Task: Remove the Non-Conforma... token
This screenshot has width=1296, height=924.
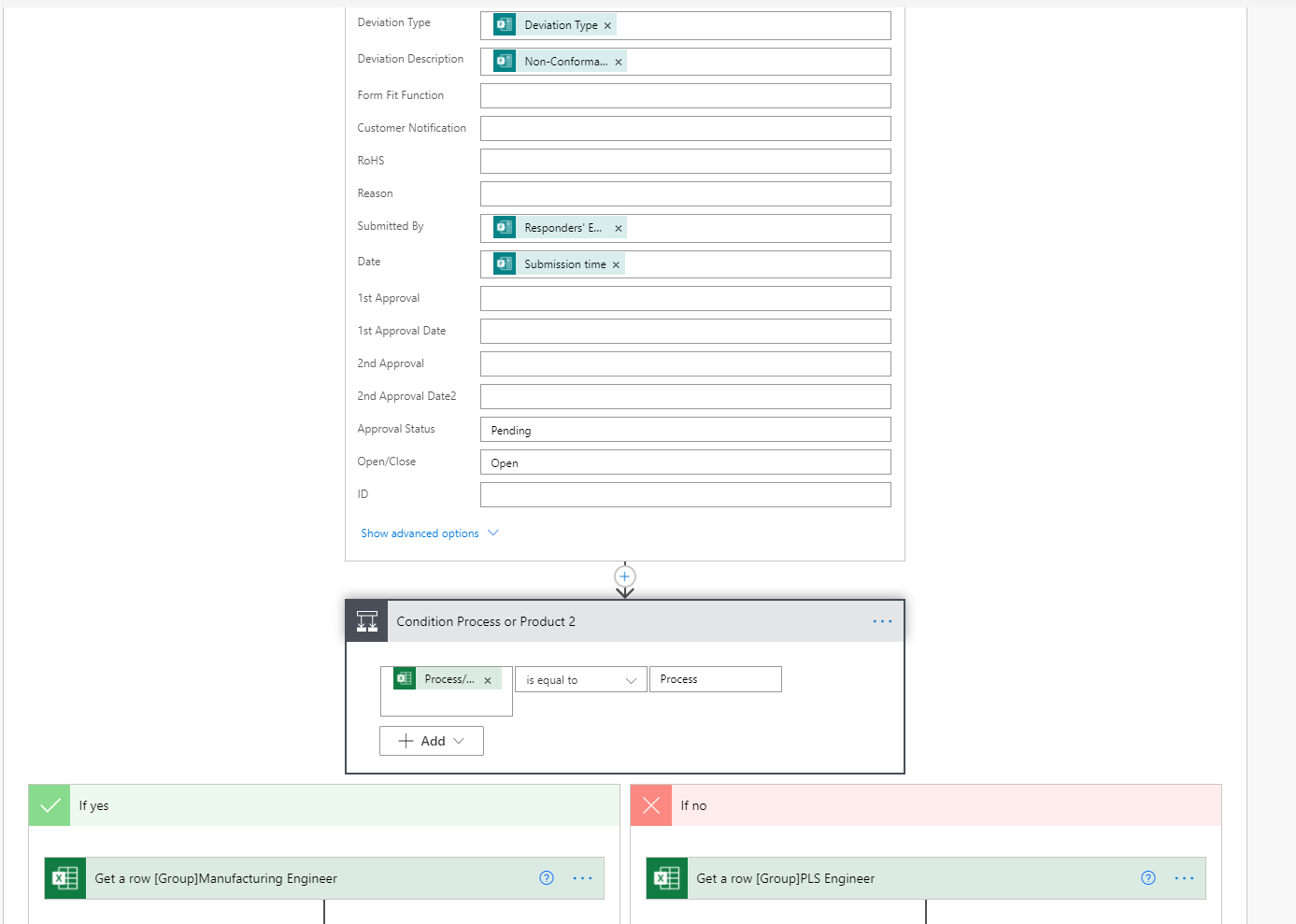Action: tap(619, 63)
